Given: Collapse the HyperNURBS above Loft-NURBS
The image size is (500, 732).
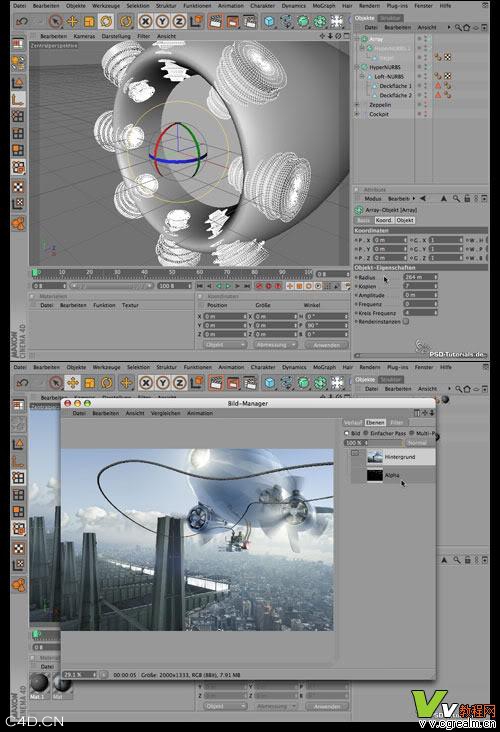Looking at the screenshot, I should click(358, 67).
